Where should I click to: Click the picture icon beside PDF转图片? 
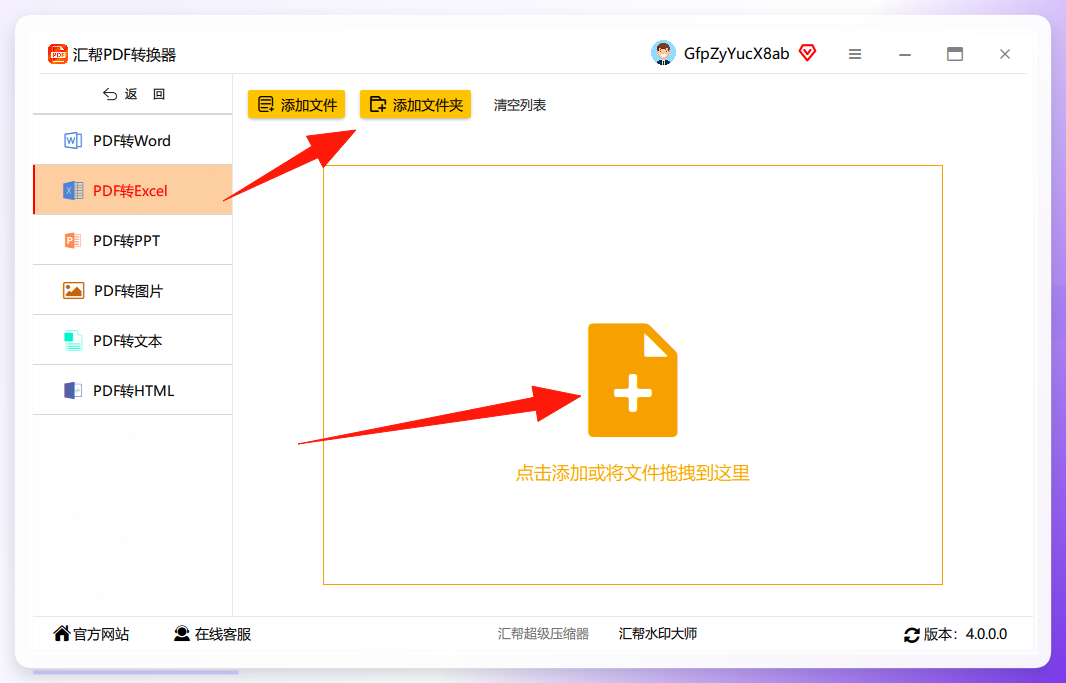pyautogui.click(x=73, y=291)
